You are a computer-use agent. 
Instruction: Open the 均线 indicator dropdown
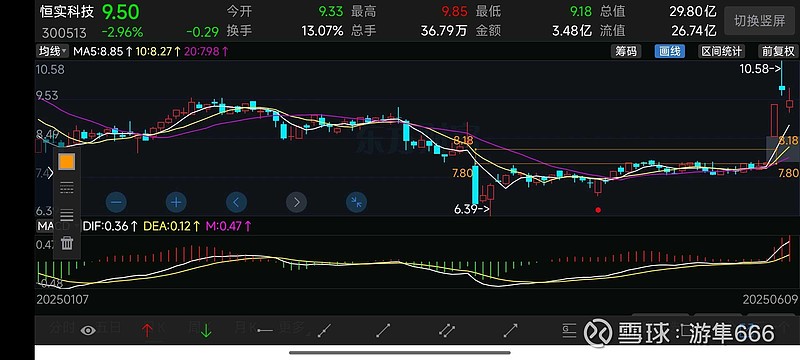(52, 51)
